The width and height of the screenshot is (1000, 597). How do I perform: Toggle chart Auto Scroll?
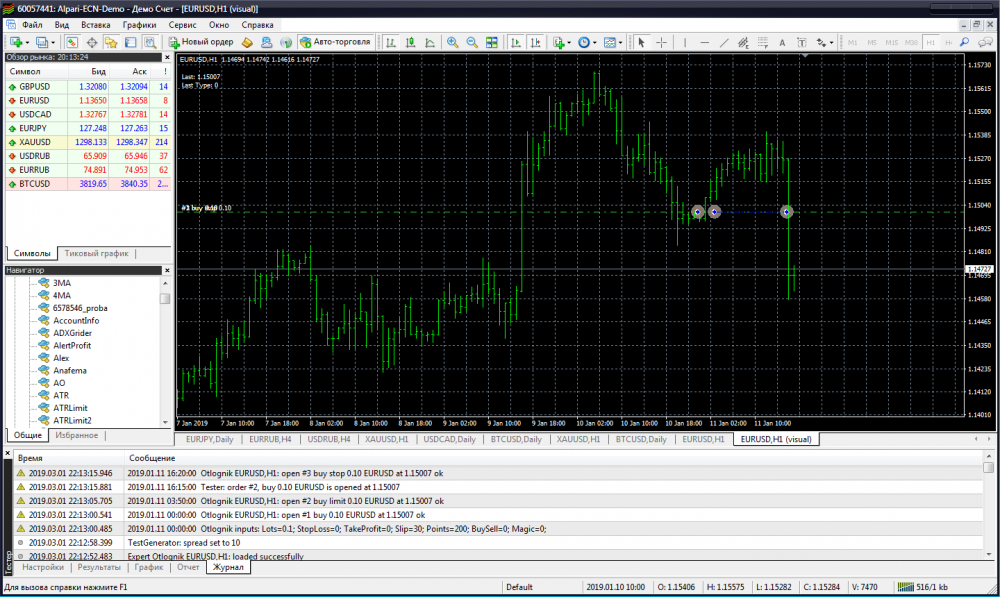tap(516, 42)
